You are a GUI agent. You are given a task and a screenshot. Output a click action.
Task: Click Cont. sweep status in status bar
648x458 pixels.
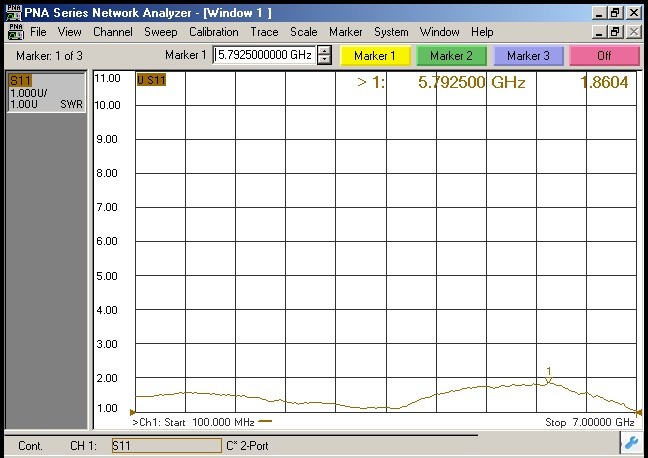pyautogui.click(x=30, y=446)
